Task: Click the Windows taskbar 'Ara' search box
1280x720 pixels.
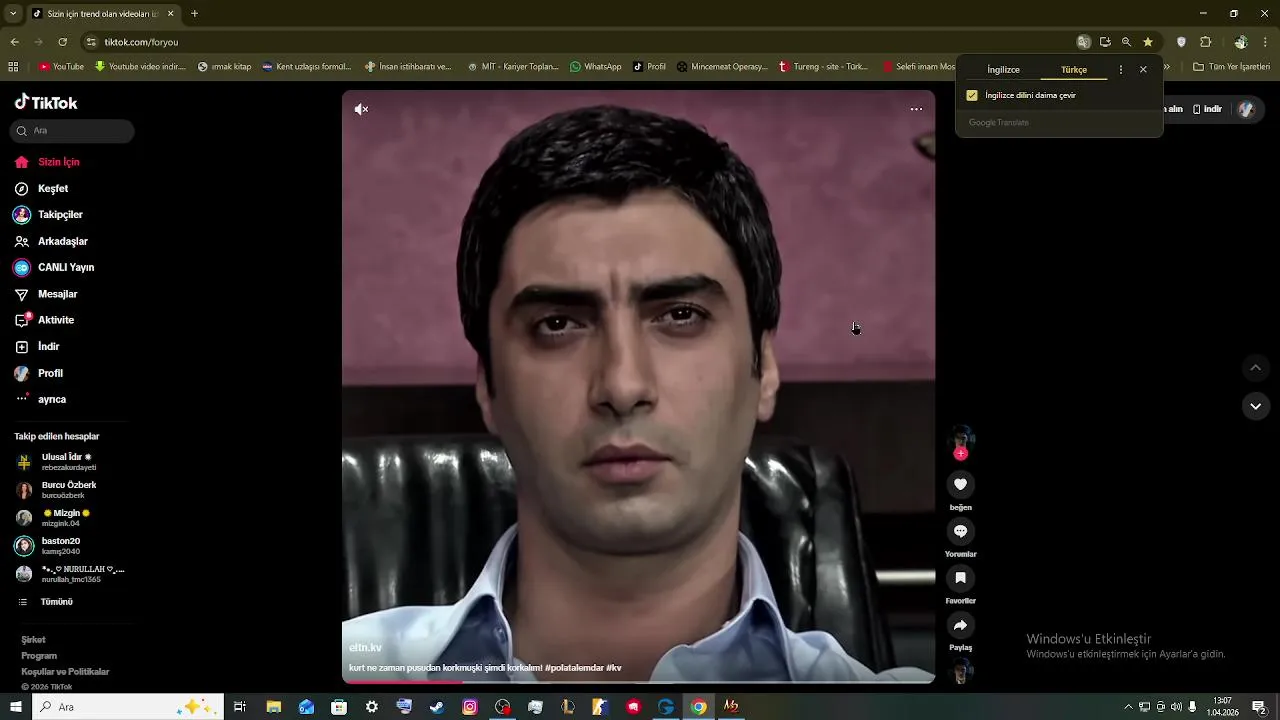Action: click(128, 707)
